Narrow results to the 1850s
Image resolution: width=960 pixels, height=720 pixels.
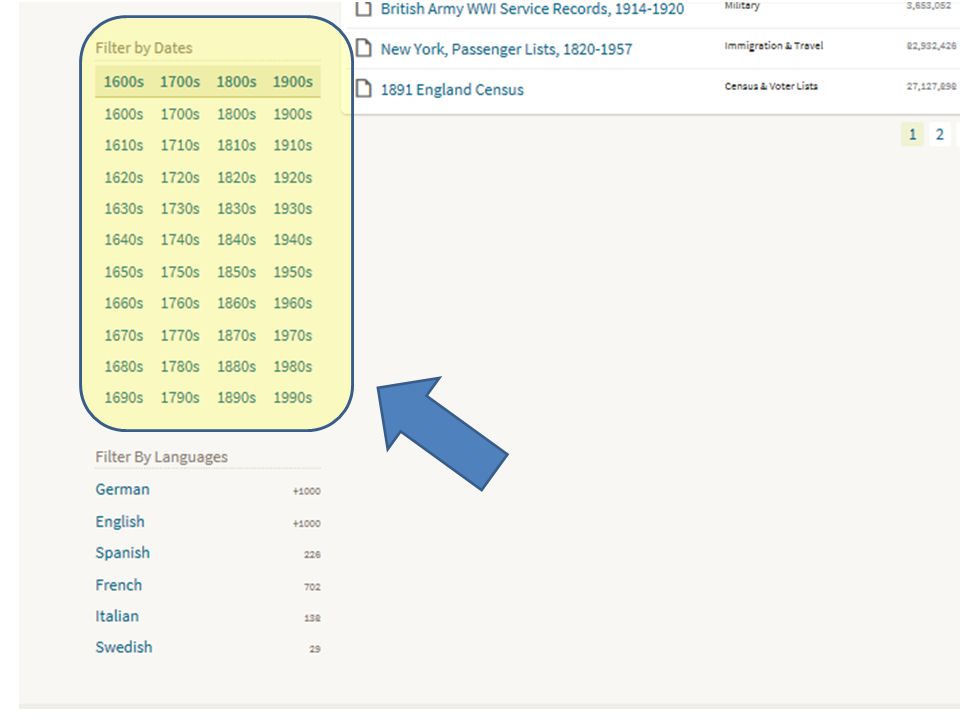(236, 272)
